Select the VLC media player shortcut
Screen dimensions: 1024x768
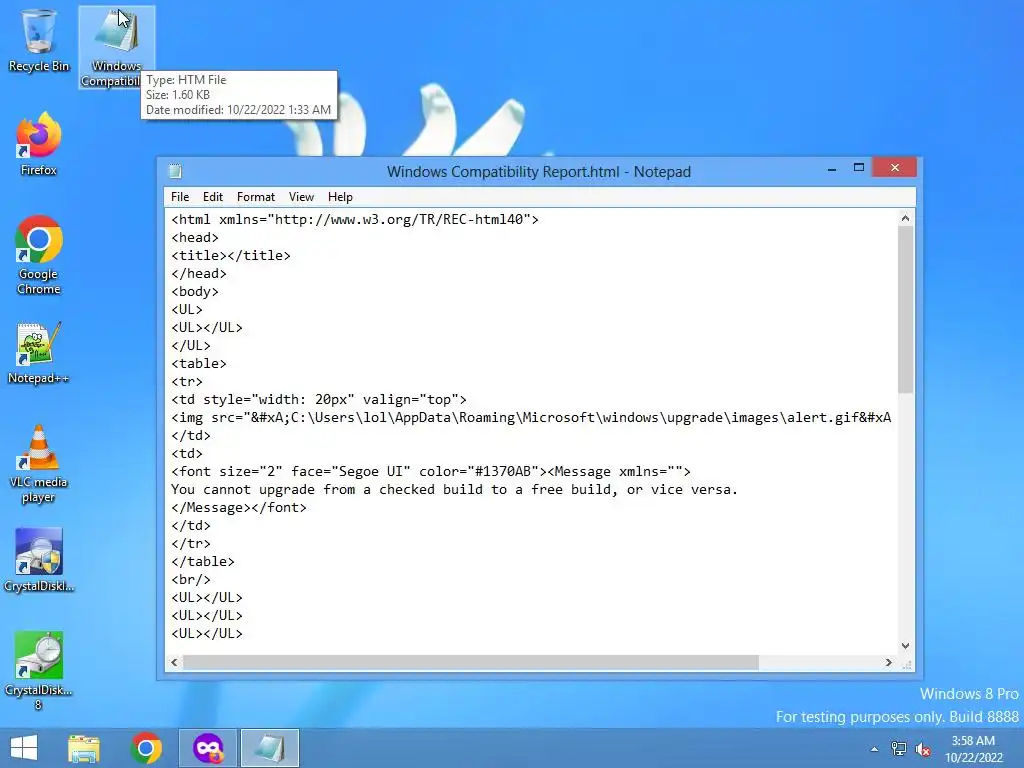(38, 464)
